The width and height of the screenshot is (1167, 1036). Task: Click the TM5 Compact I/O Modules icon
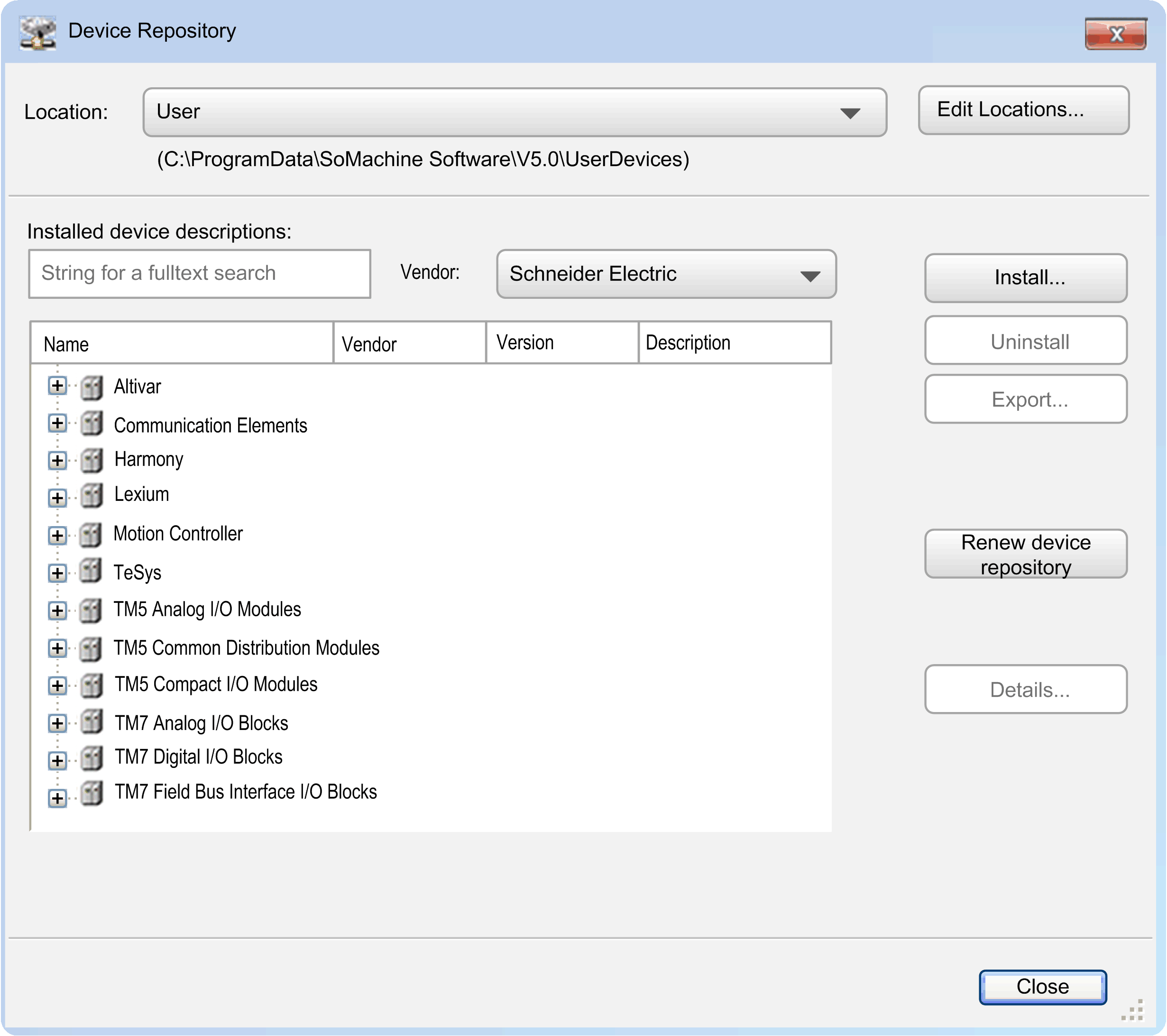[92, 685]
